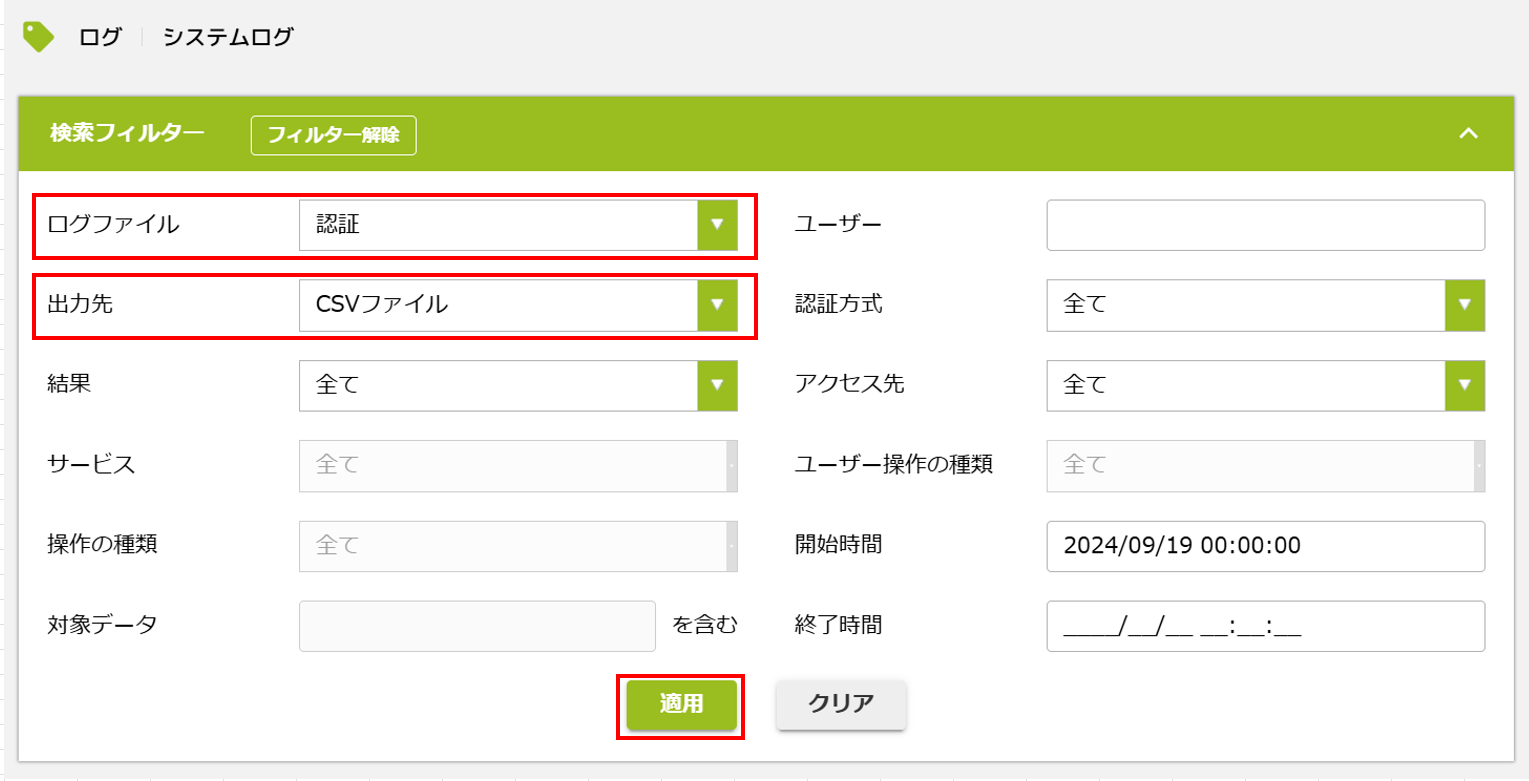This screenshot has width=1529, height=781.
Task: Click the disabled 操作の種類 dropdown
Action: coord(518,545)
